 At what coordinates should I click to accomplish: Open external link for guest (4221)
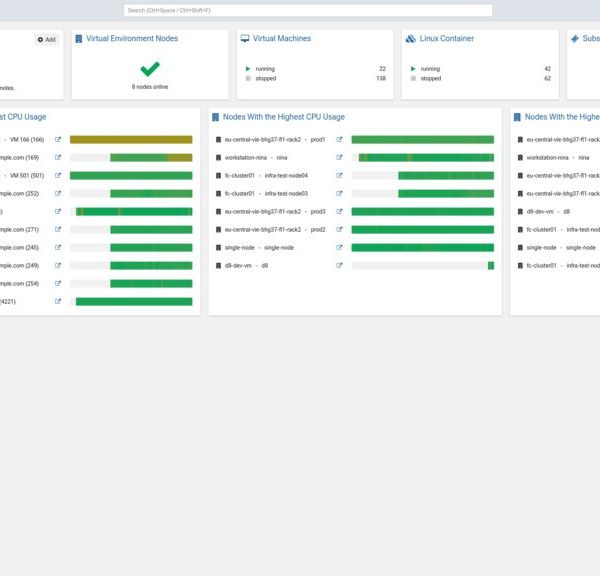58,301
